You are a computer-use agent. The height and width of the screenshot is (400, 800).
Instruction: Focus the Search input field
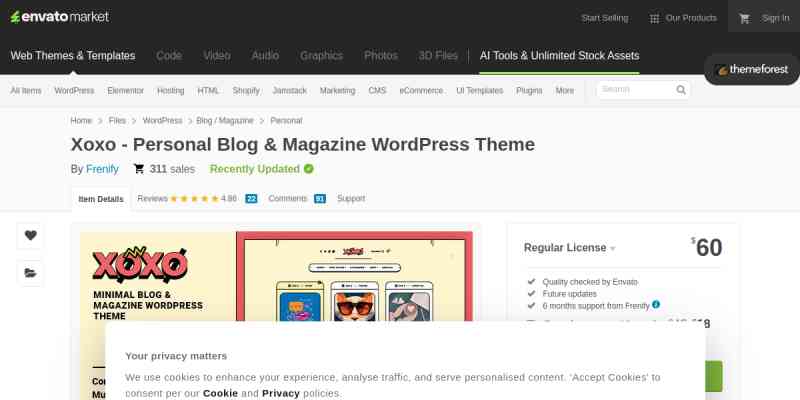click(x=635, y=90)
